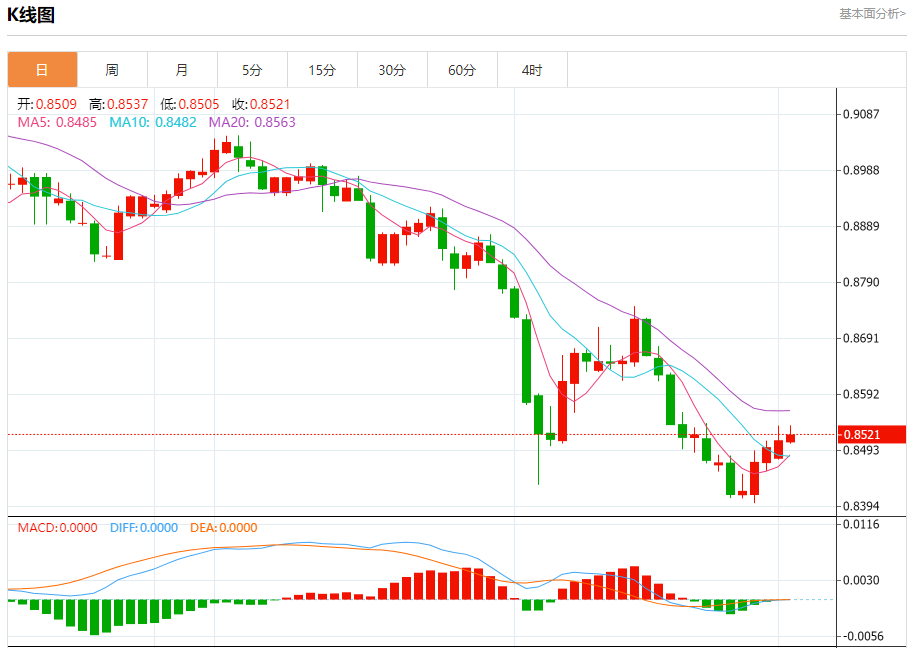Click the 收: 0.8521 close value
This screenshot has height=648, width=915.
tap(261, 104)
